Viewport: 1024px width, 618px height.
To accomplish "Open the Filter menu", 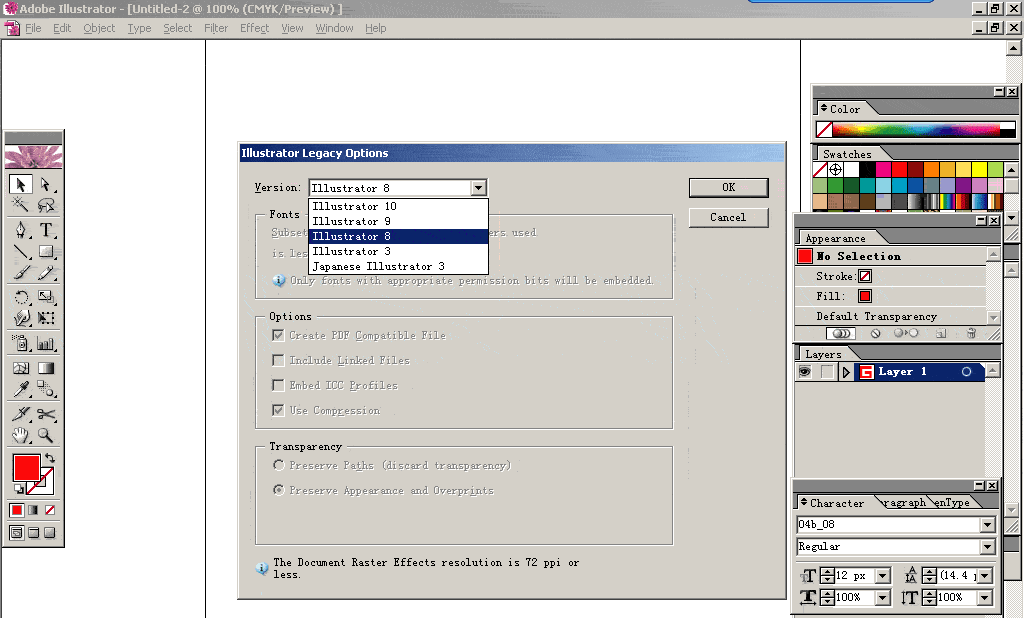I will pos(216,28).
